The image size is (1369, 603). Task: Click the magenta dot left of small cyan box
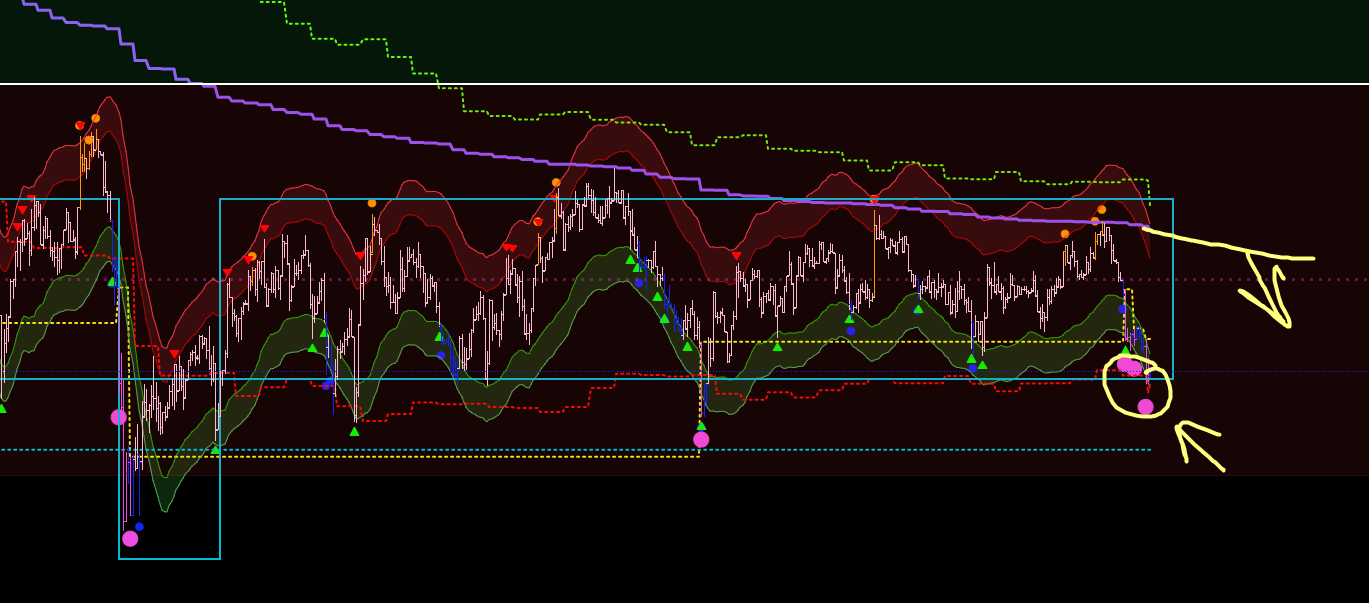click(x=118, y=416)
